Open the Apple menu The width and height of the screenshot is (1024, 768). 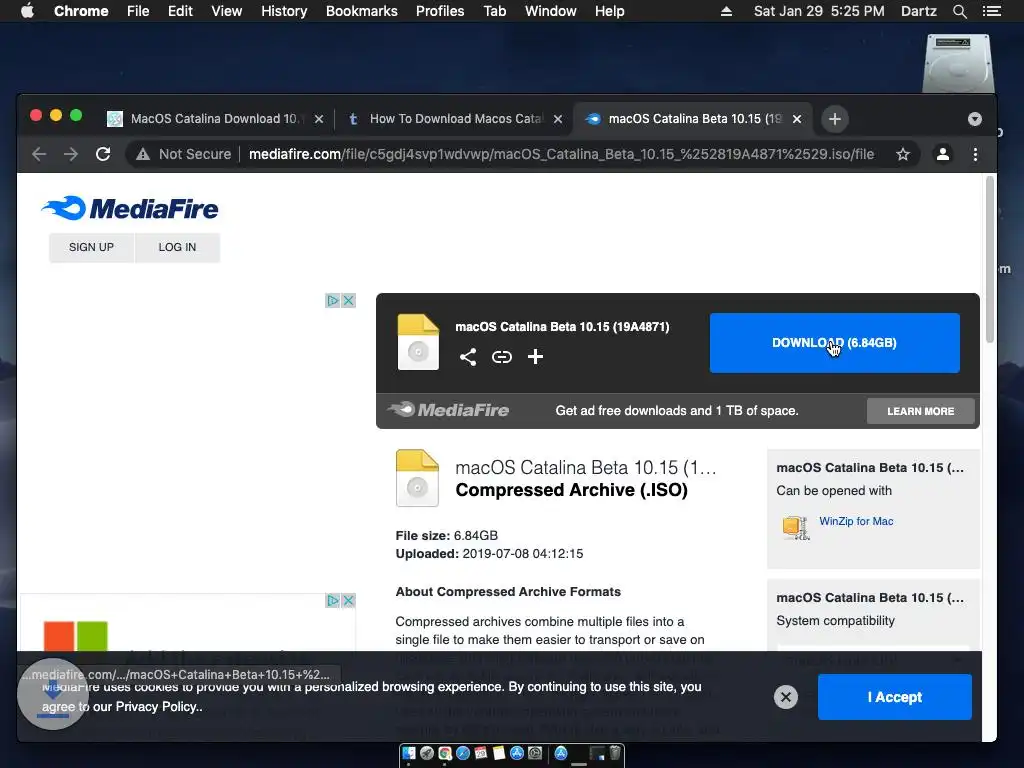tap(27, 11)
